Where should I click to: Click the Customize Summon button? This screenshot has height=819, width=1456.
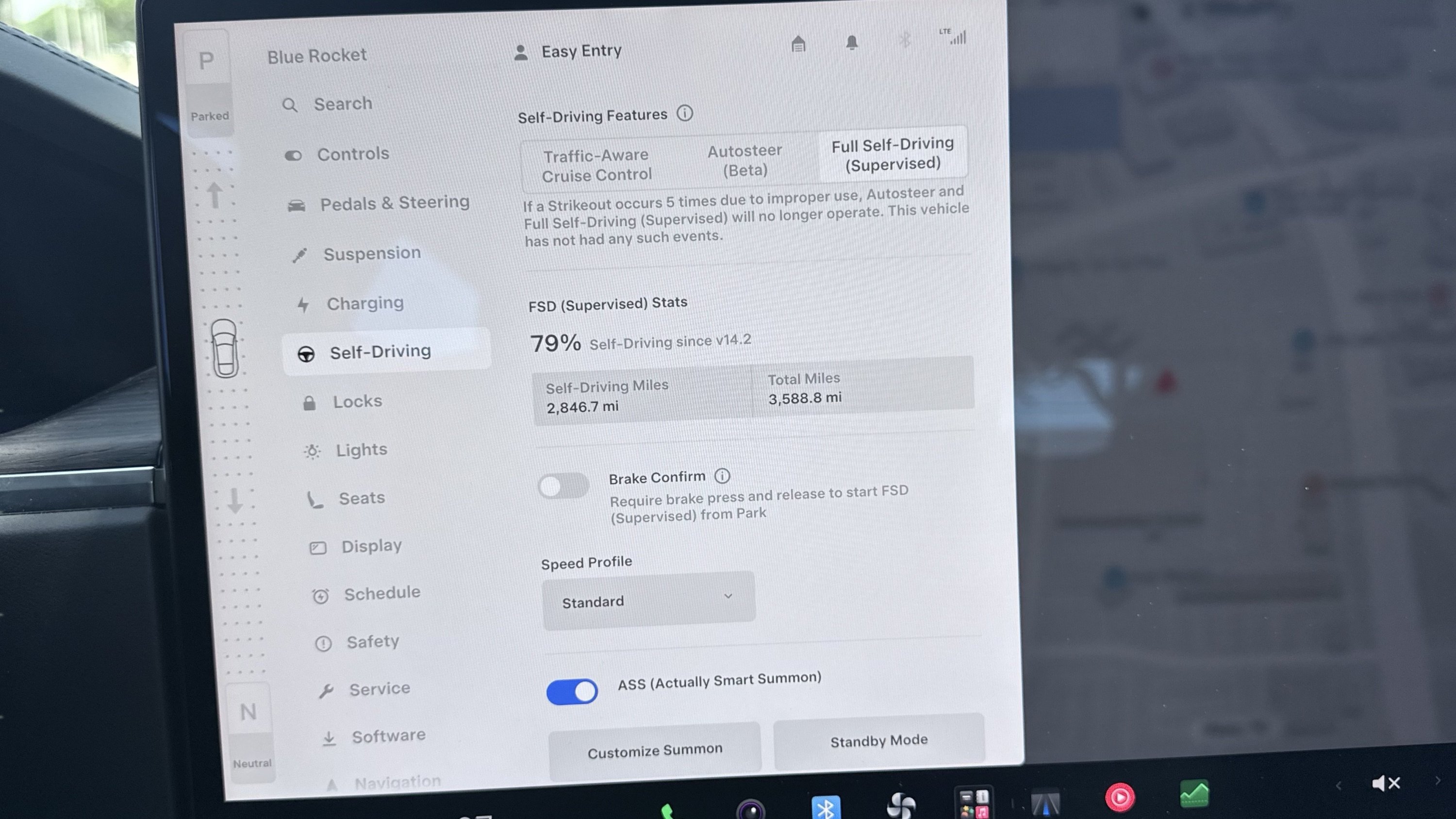[655, 751]
